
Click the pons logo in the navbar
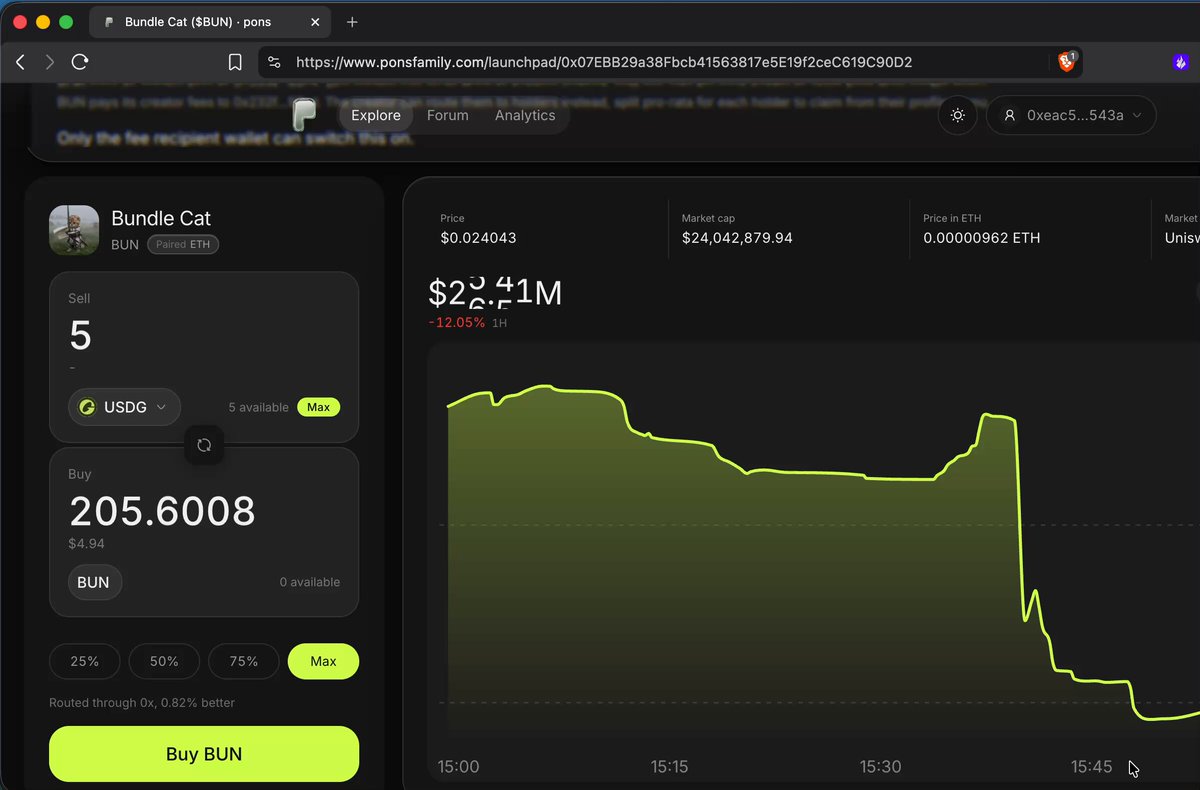[305, 115]
